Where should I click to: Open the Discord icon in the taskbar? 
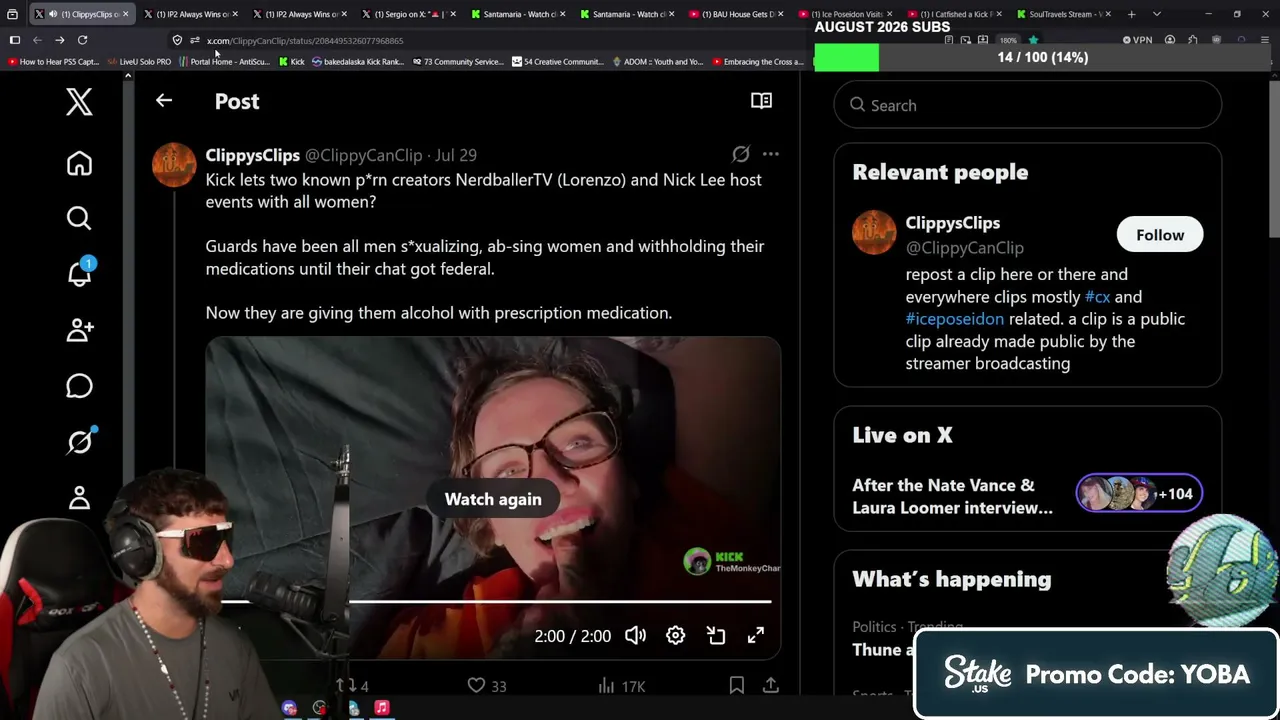tap(289, 708)
